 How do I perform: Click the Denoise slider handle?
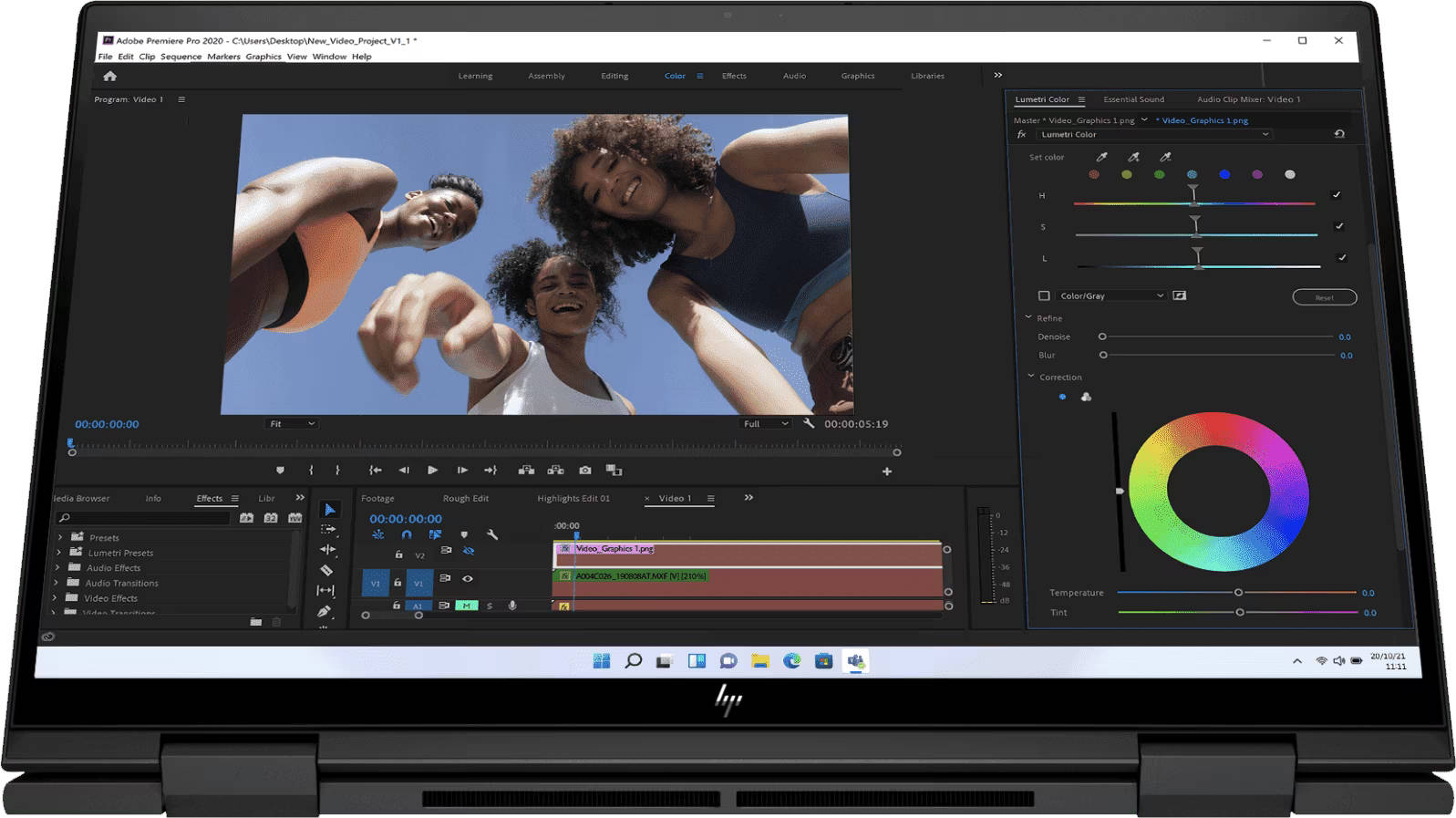tap(1102, 337)
